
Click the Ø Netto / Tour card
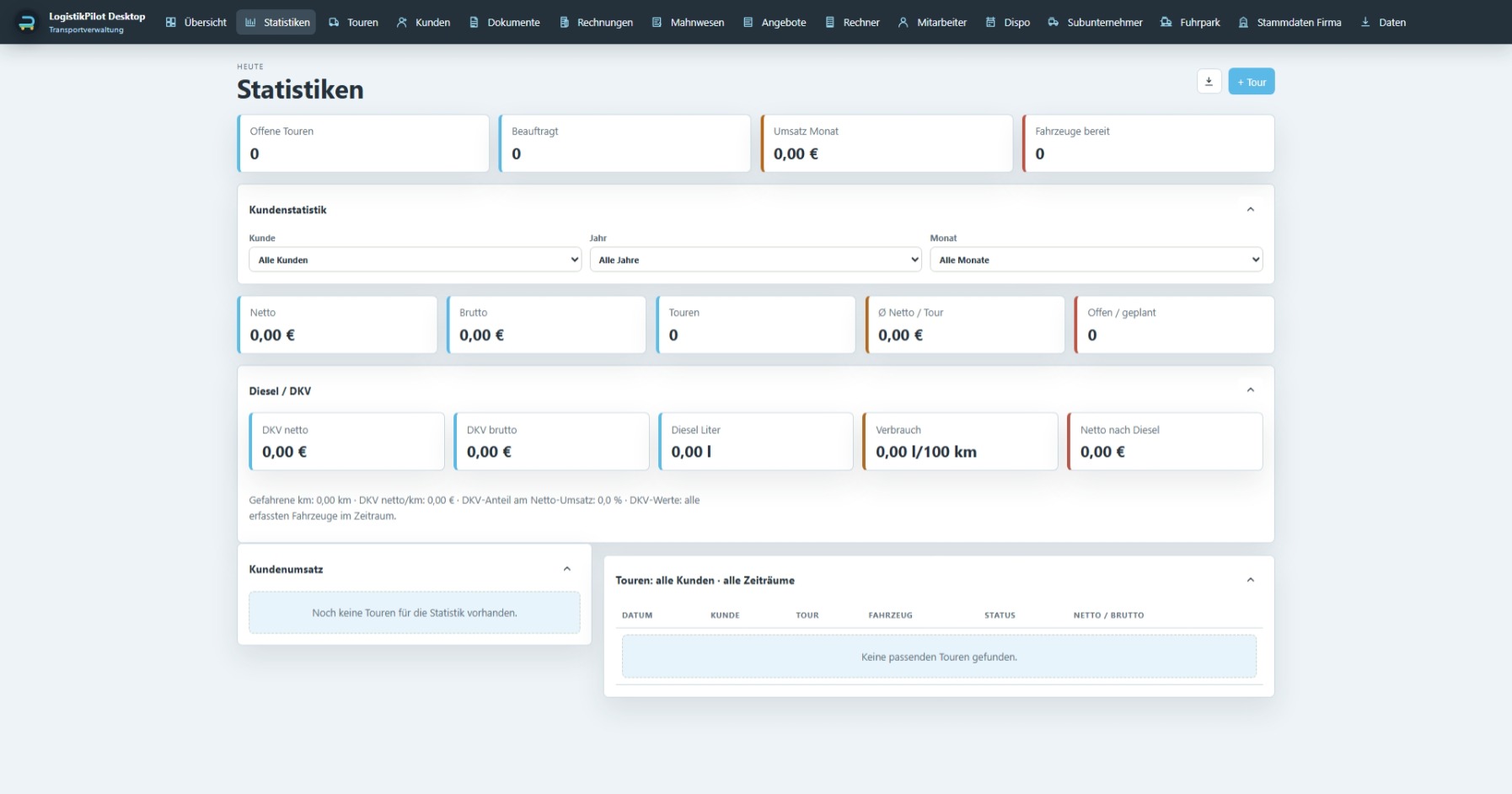click(965, 325)
